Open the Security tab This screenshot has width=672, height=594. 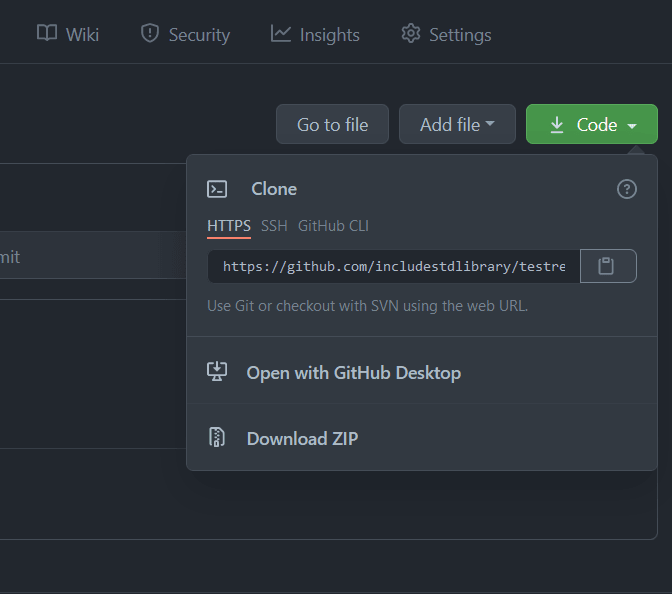pyautogui.click(x=185, y=34)
